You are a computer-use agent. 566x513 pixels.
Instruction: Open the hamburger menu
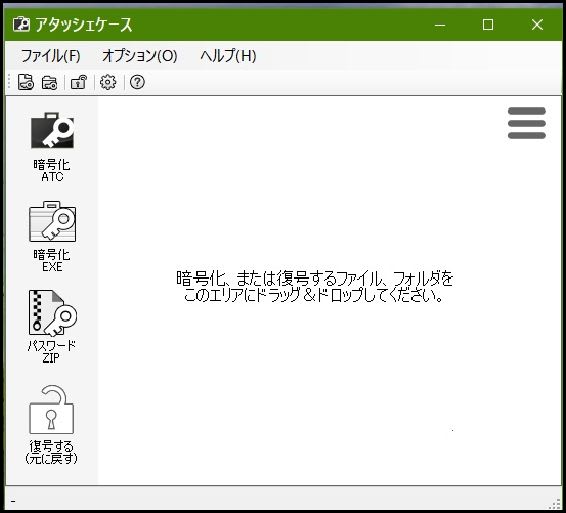click(x=527, y=123)
